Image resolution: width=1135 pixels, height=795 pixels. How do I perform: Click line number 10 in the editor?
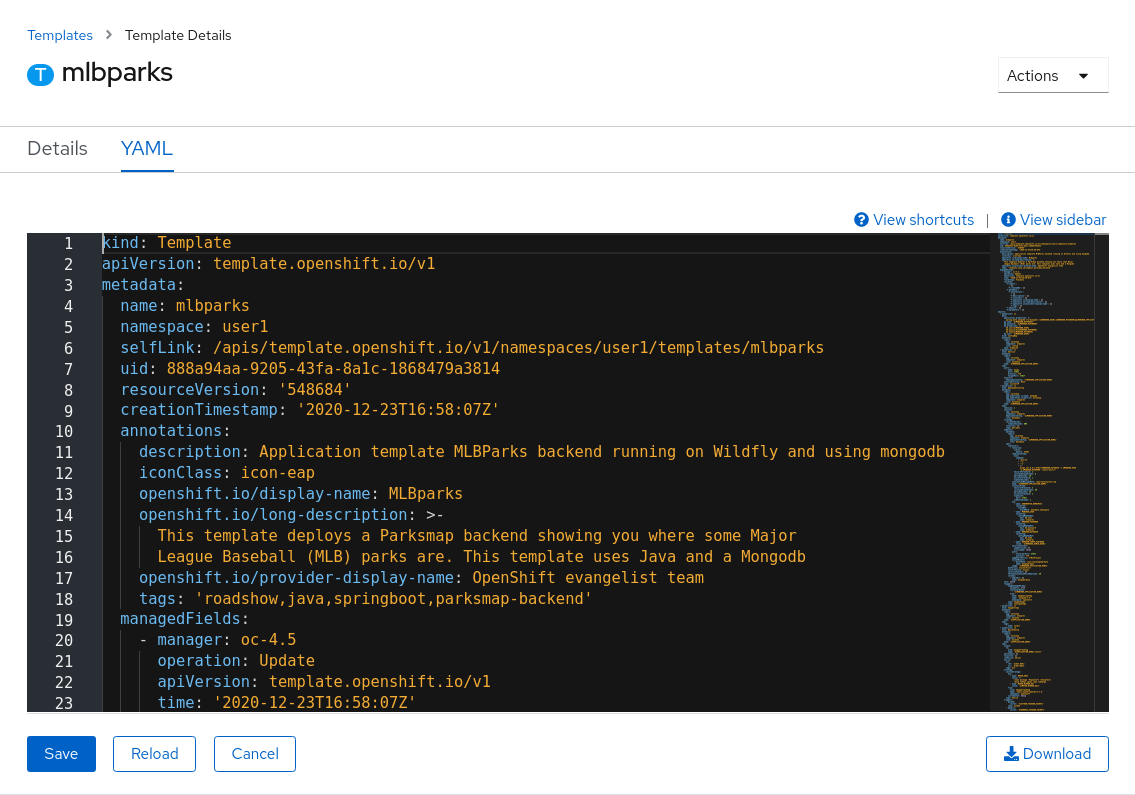pos(64,431)
